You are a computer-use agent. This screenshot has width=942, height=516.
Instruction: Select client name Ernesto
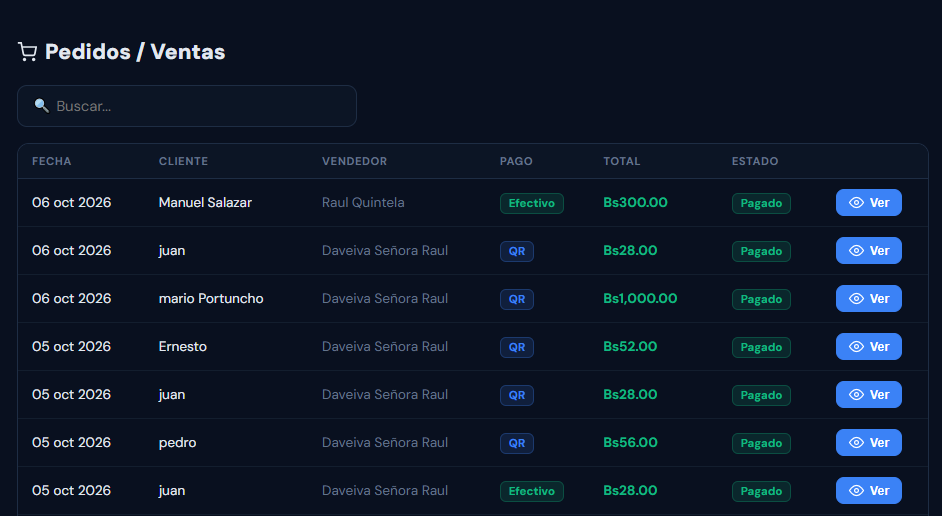(x=183, y=347)
